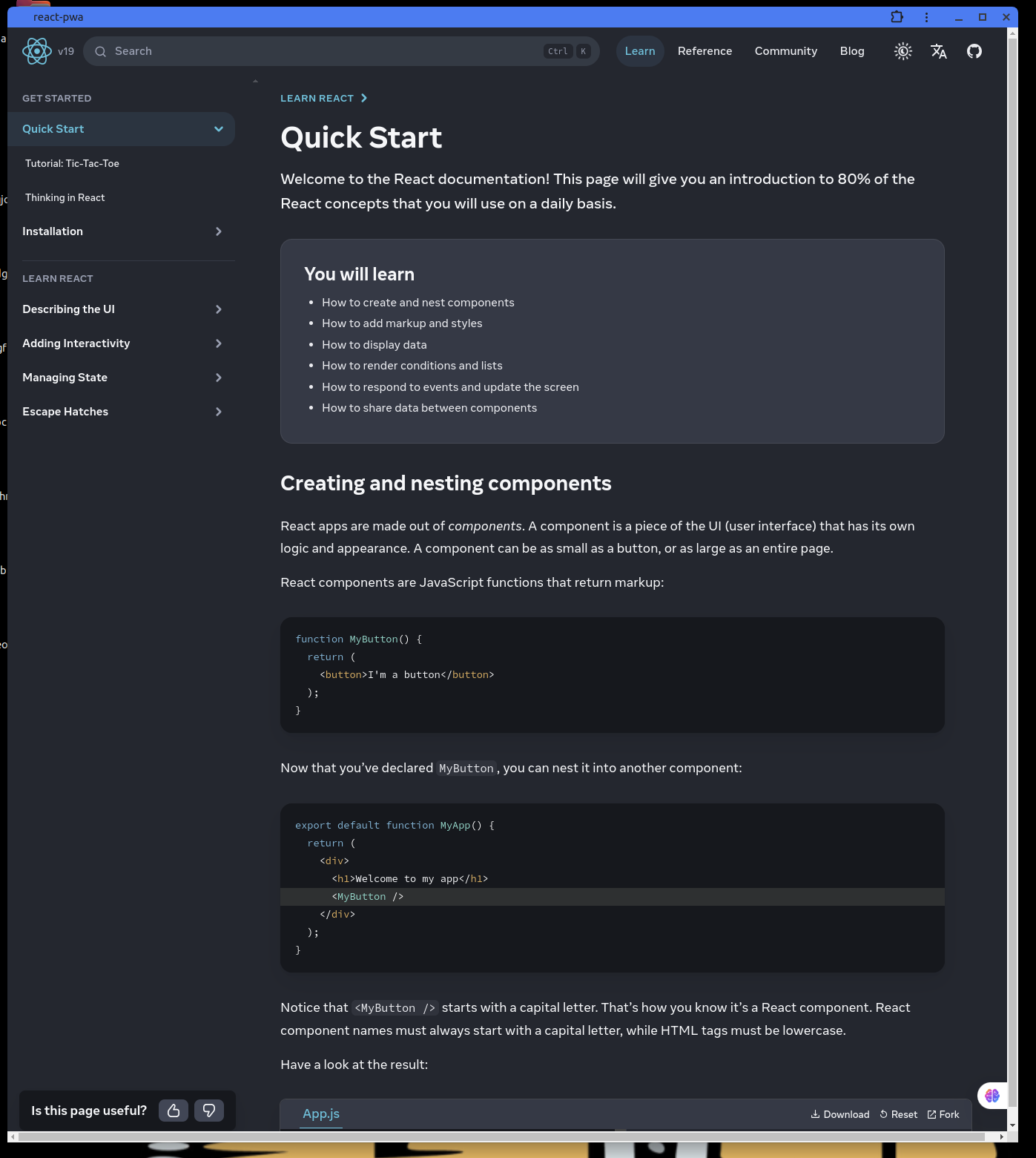Open Tutorial: Tic-Tac-Toe link
This screenshot has height=1158, width=1036.
point(72,163)
